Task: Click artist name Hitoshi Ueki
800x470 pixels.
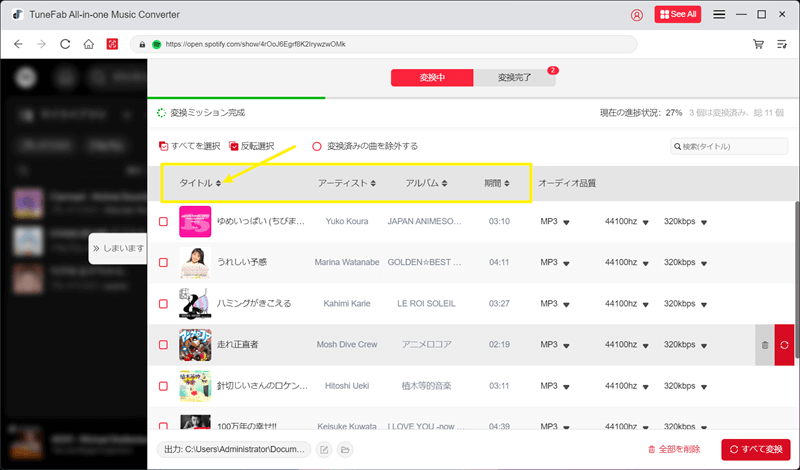Action: click(347, 386)
